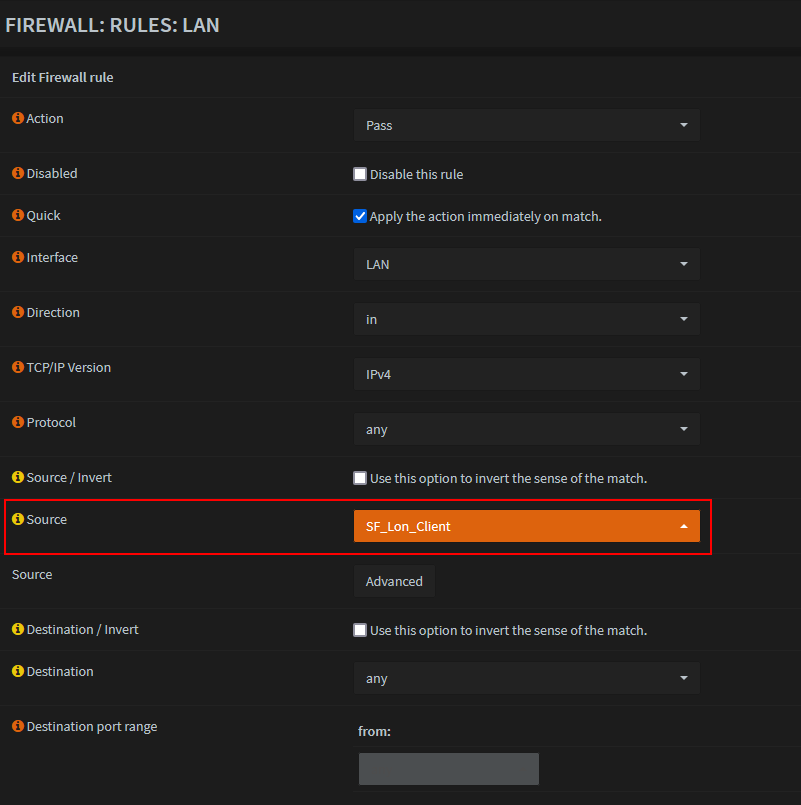This screenshot has height=805, width=801.
Task: Show help for Direction setting
Action: point(17,313)
